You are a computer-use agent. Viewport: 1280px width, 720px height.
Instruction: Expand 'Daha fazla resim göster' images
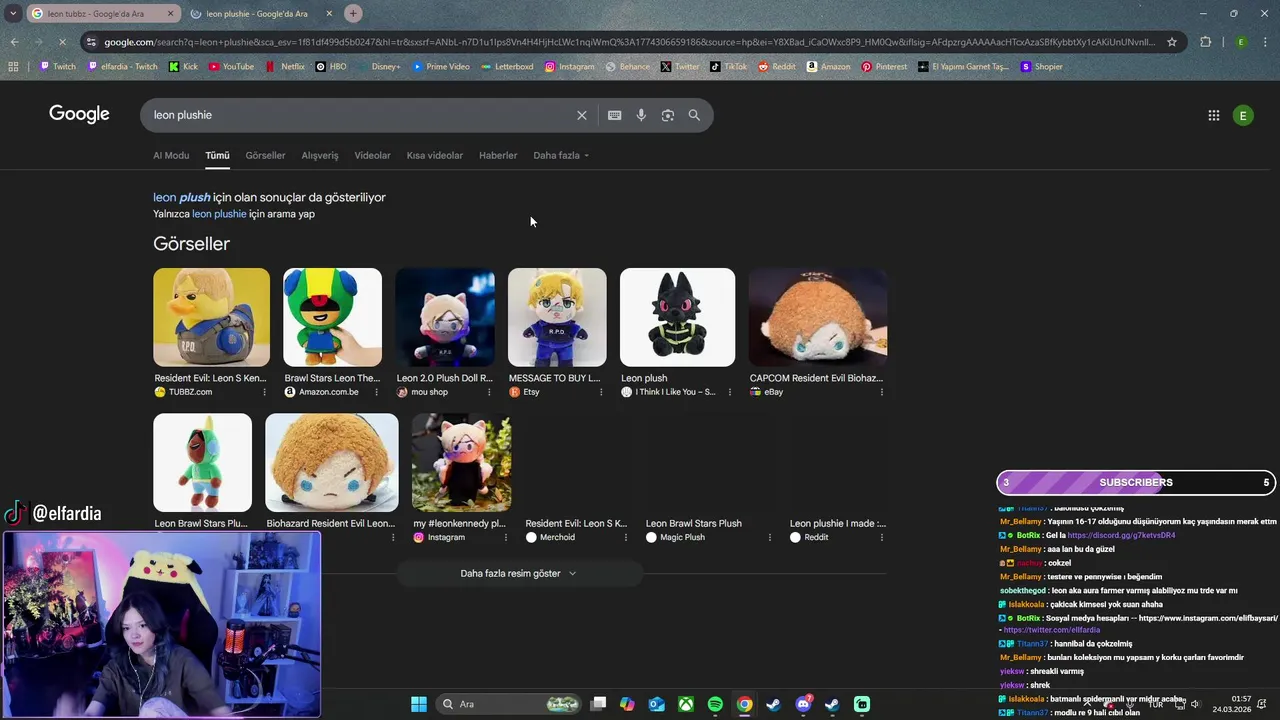tap(519, 573)
